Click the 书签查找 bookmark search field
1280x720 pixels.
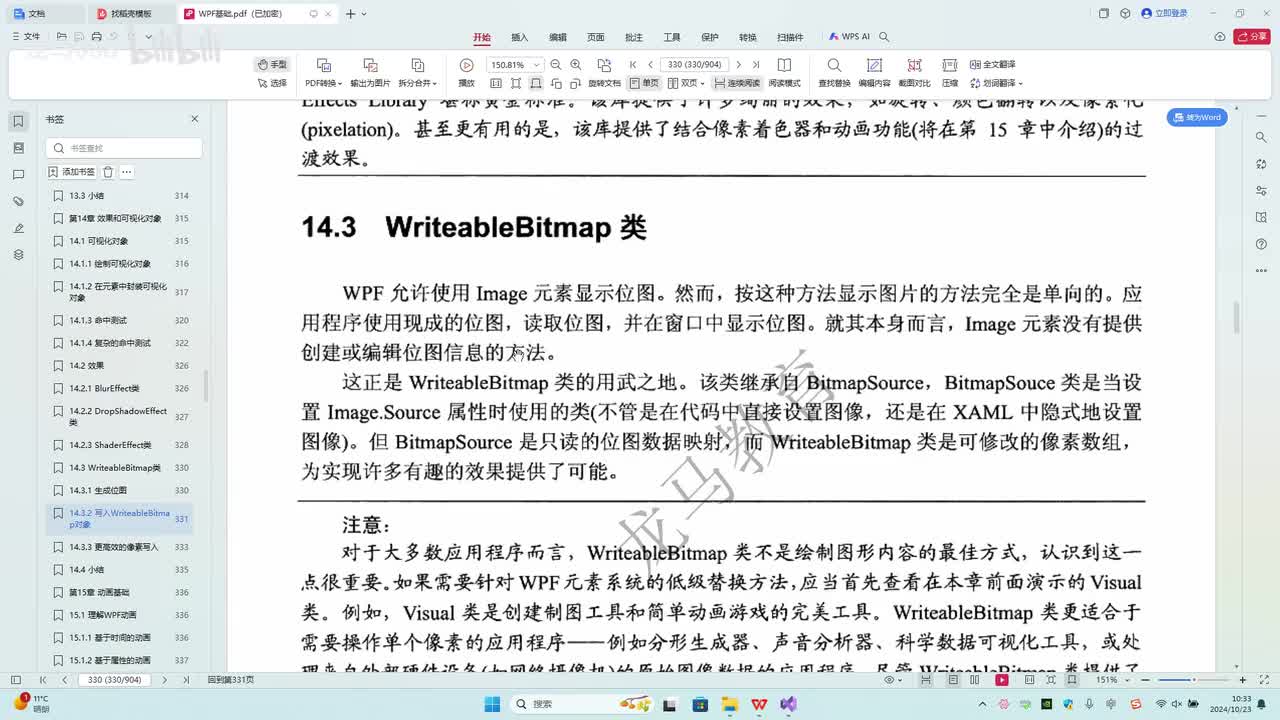point(124,148)
